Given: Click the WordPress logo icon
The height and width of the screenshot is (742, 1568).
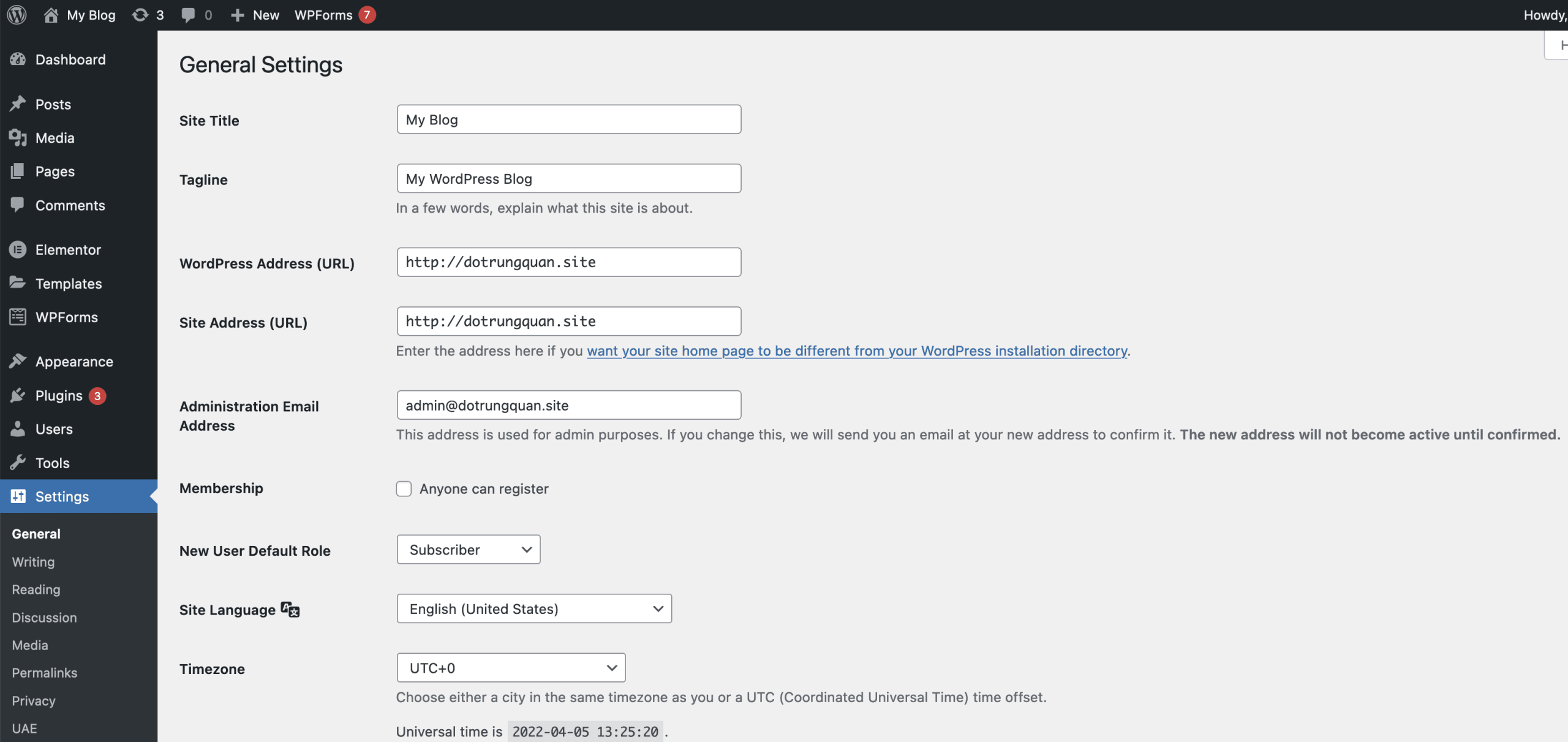Looking at the screenshot, I should pos(17,15).
